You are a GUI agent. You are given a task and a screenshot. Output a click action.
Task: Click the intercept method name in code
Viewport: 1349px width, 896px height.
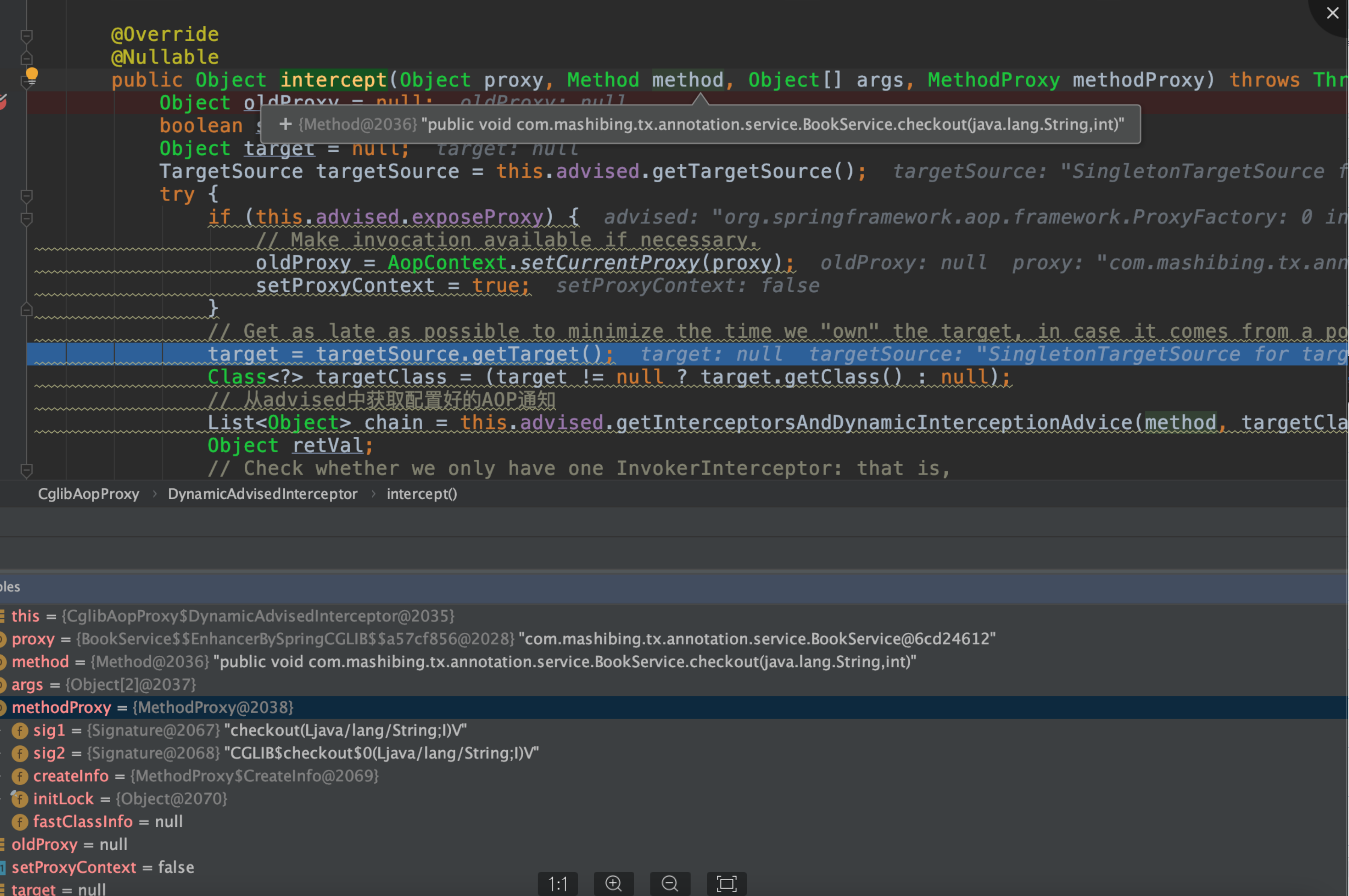333,80
